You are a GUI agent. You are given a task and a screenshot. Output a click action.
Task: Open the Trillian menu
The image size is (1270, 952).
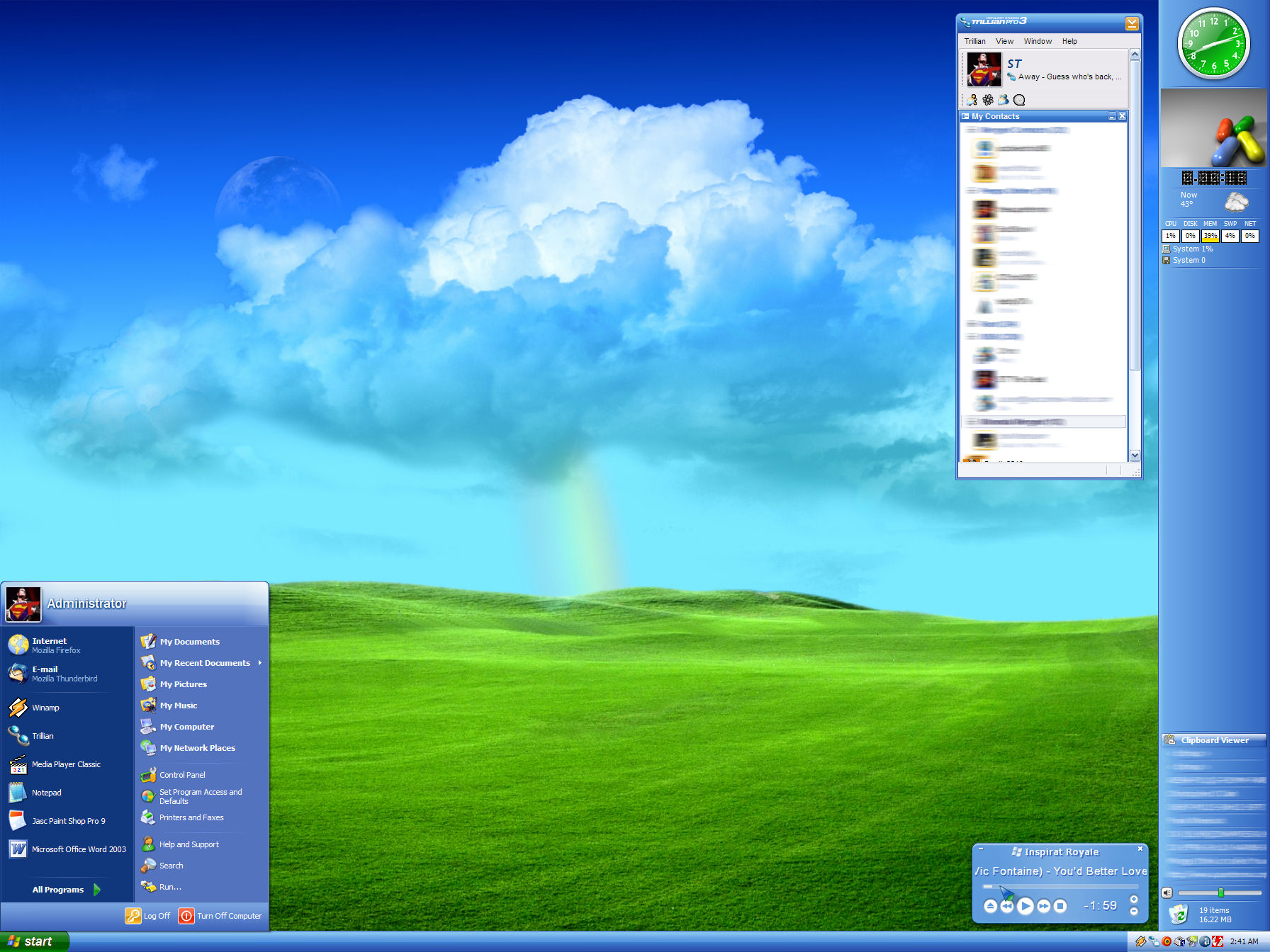coord(974,41)
